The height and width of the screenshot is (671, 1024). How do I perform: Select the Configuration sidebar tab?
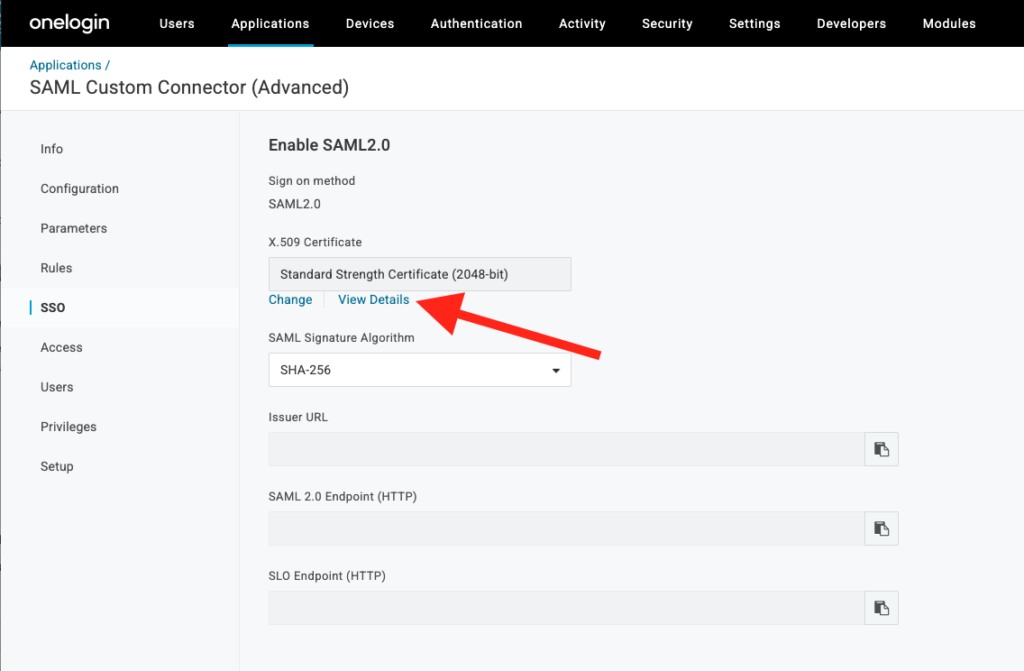point(79,188)
